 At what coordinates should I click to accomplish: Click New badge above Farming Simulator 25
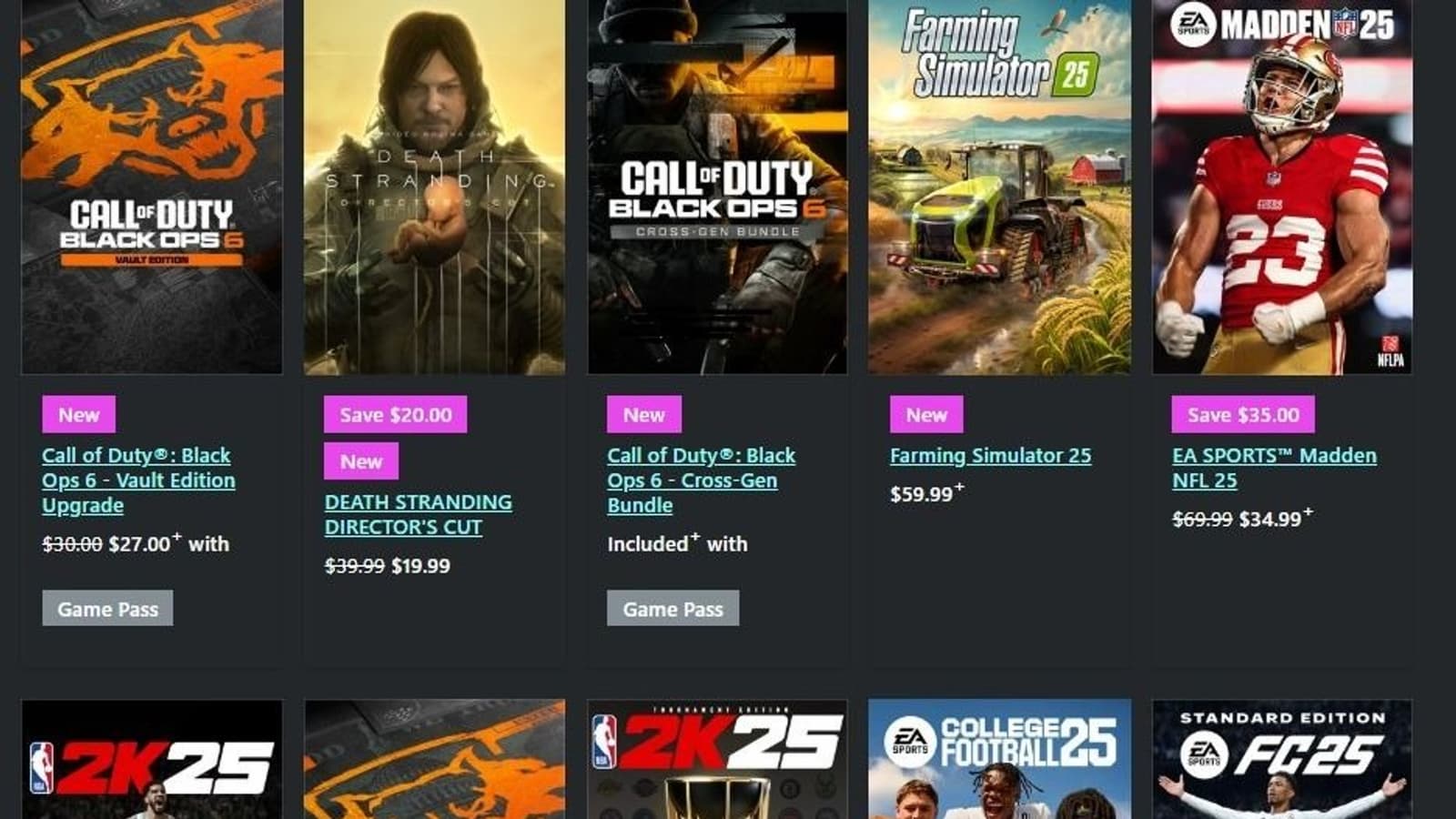[x=926, y=414]
